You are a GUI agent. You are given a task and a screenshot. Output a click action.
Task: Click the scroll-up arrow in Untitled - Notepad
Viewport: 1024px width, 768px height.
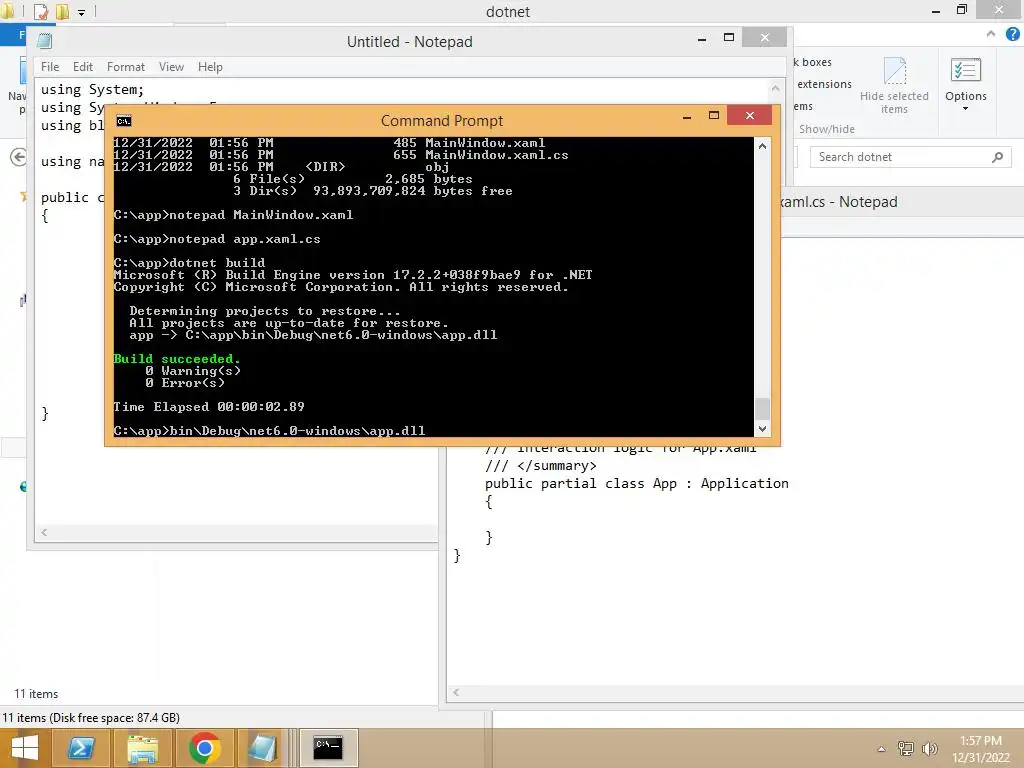(x=775, y=88)
